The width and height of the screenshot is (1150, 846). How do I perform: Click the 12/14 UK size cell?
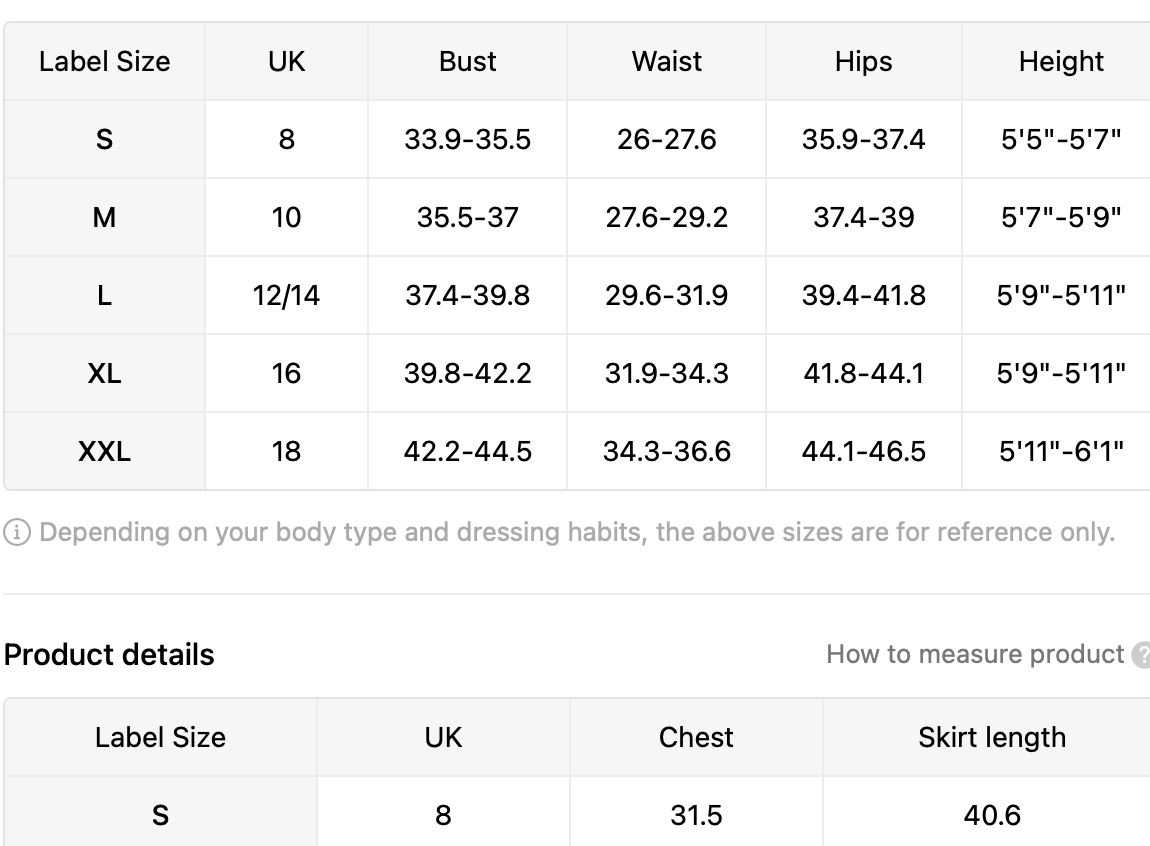pyautogui.click(x=286, y=295)
